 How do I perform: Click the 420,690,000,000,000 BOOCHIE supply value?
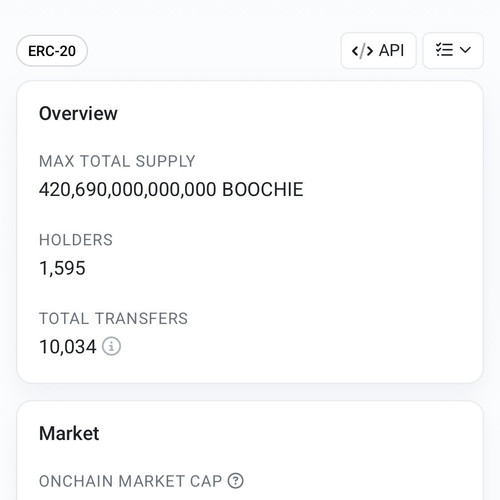pos(171,189)
